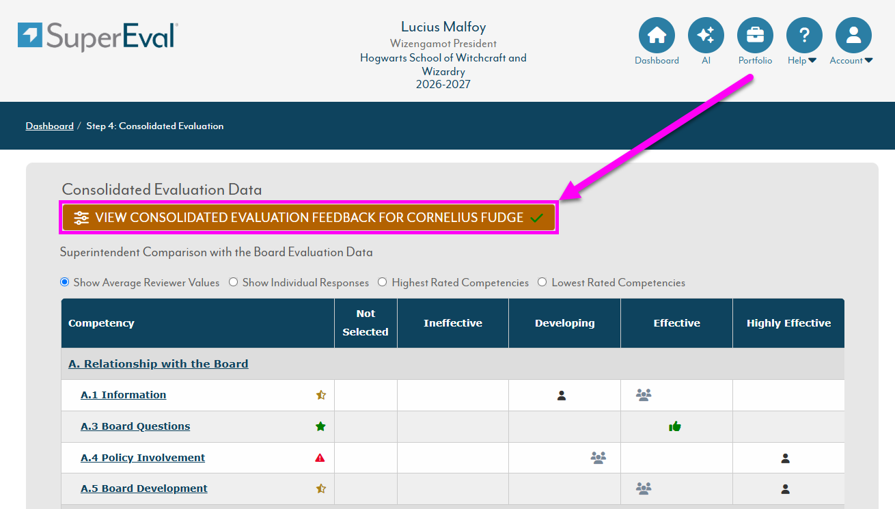This screenshot has width=895, height=509.
Task: Click the Lucius Malfoy name heading
Action: pos(444,27)
